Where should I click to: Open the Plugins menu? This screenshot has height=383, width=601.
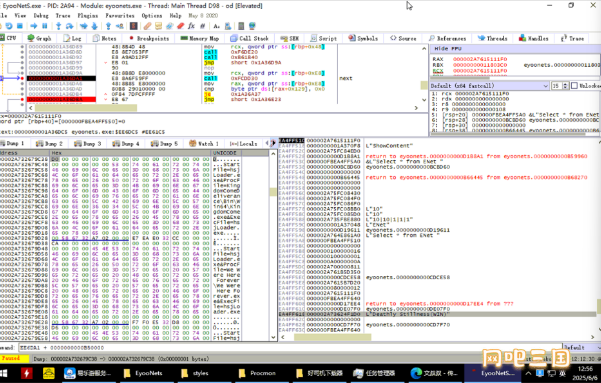coord(88,16)
